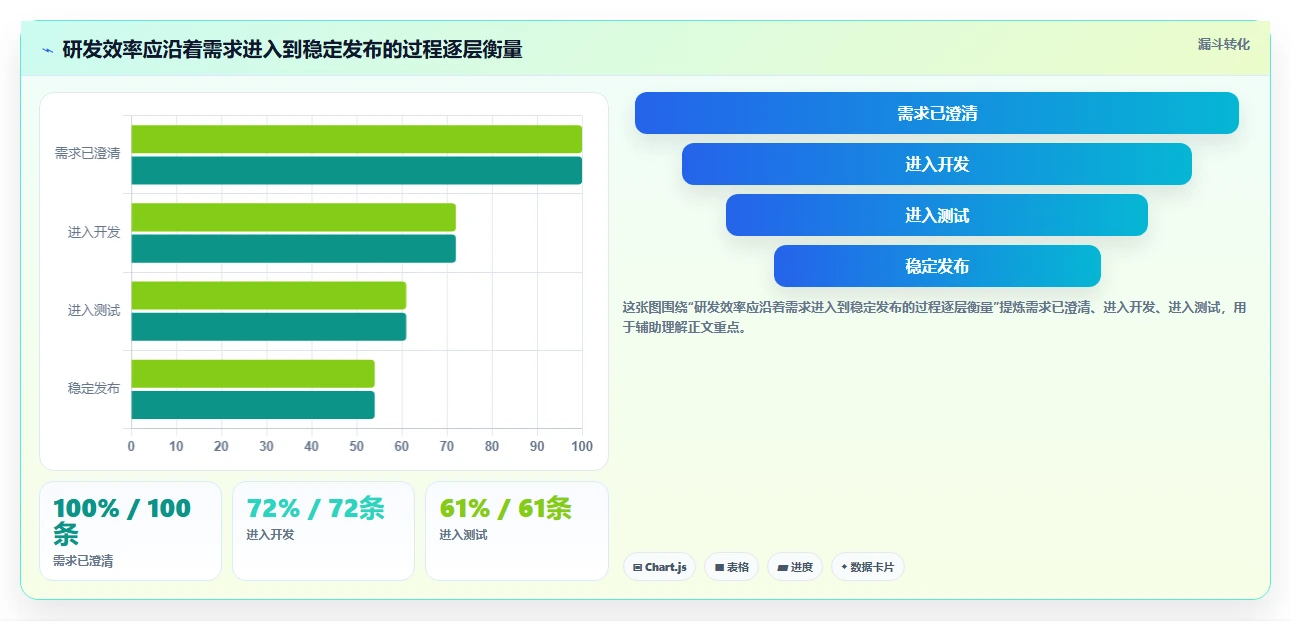Click the 进入开发 y-axis label
Image resolution: width=1291 pixels, height=621 pixels.
coord(94,232)
